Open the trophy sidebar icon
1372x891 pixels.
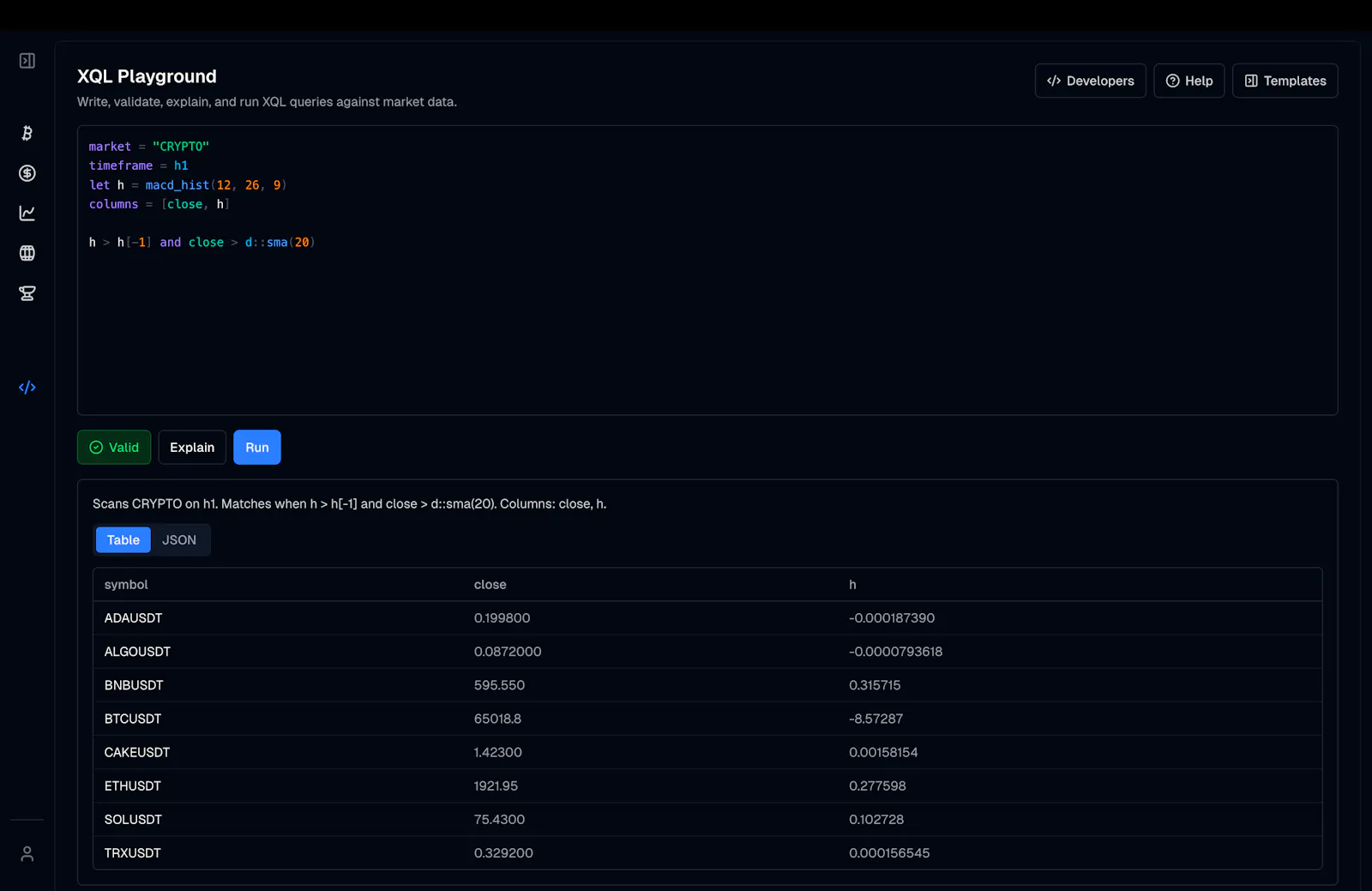[27, 293]
